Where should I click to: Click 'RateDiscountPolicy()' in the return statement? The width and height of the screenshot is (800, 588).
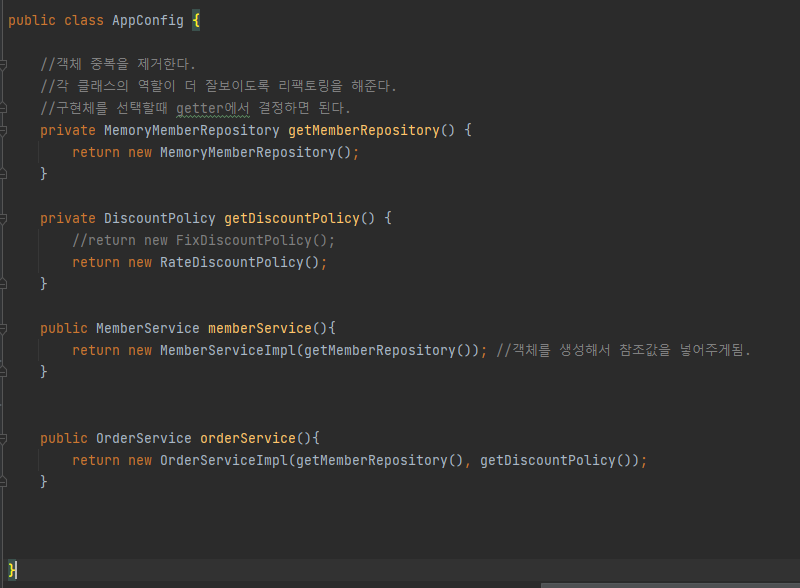pyautogui.click(x=240, y=262)
